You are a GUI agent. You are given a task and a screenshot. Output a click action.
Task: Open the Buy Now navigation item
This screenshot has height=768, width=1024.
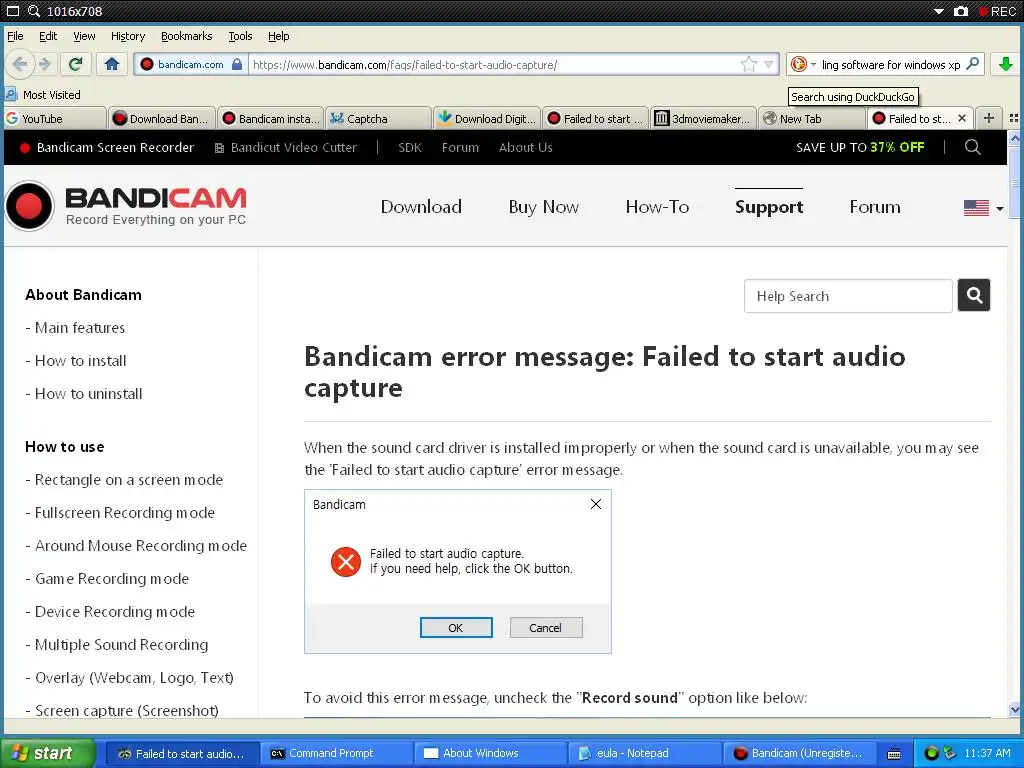click(543, 207)
